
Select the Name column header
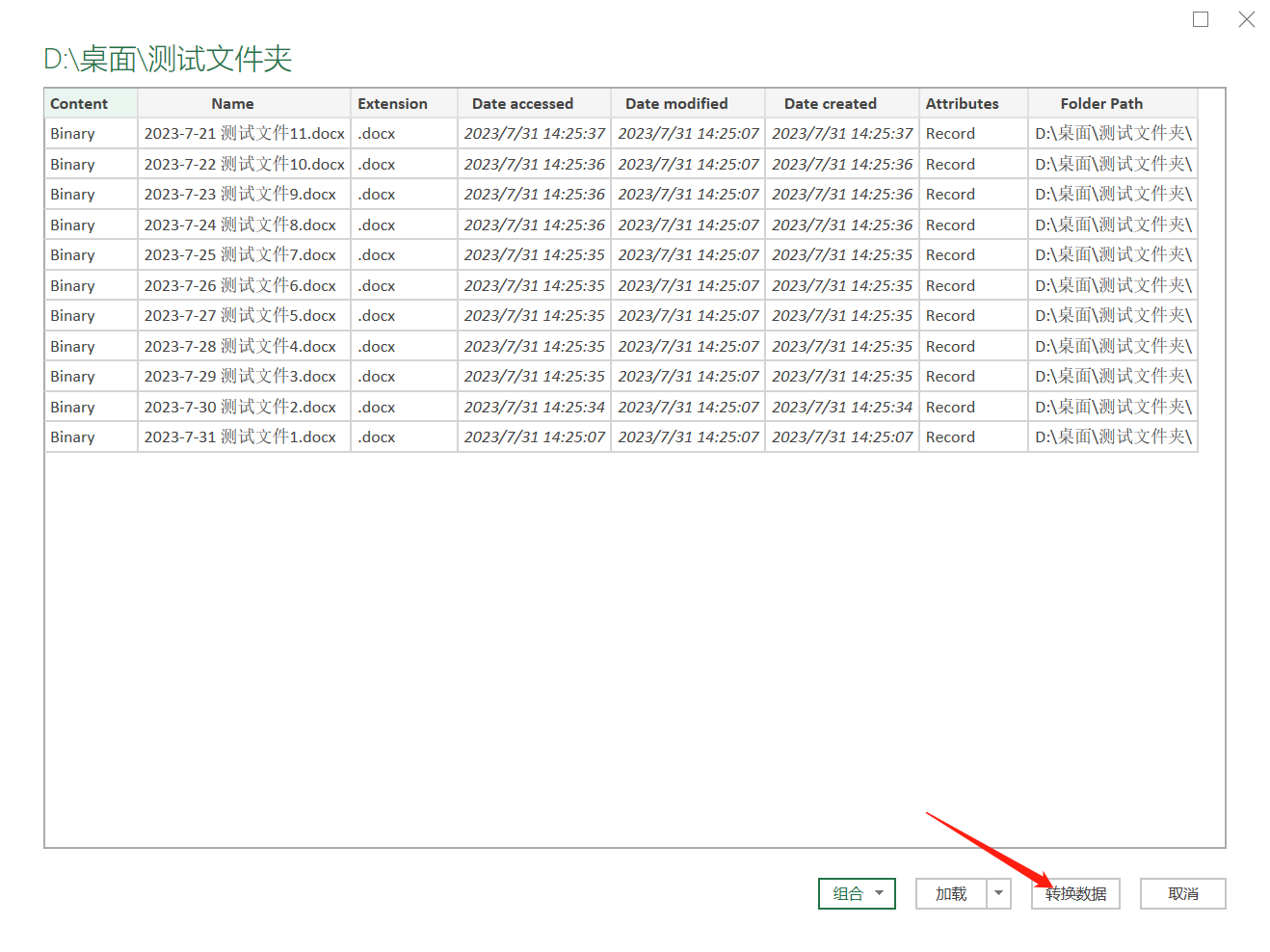pyautogui.click(x=245, y=103)
